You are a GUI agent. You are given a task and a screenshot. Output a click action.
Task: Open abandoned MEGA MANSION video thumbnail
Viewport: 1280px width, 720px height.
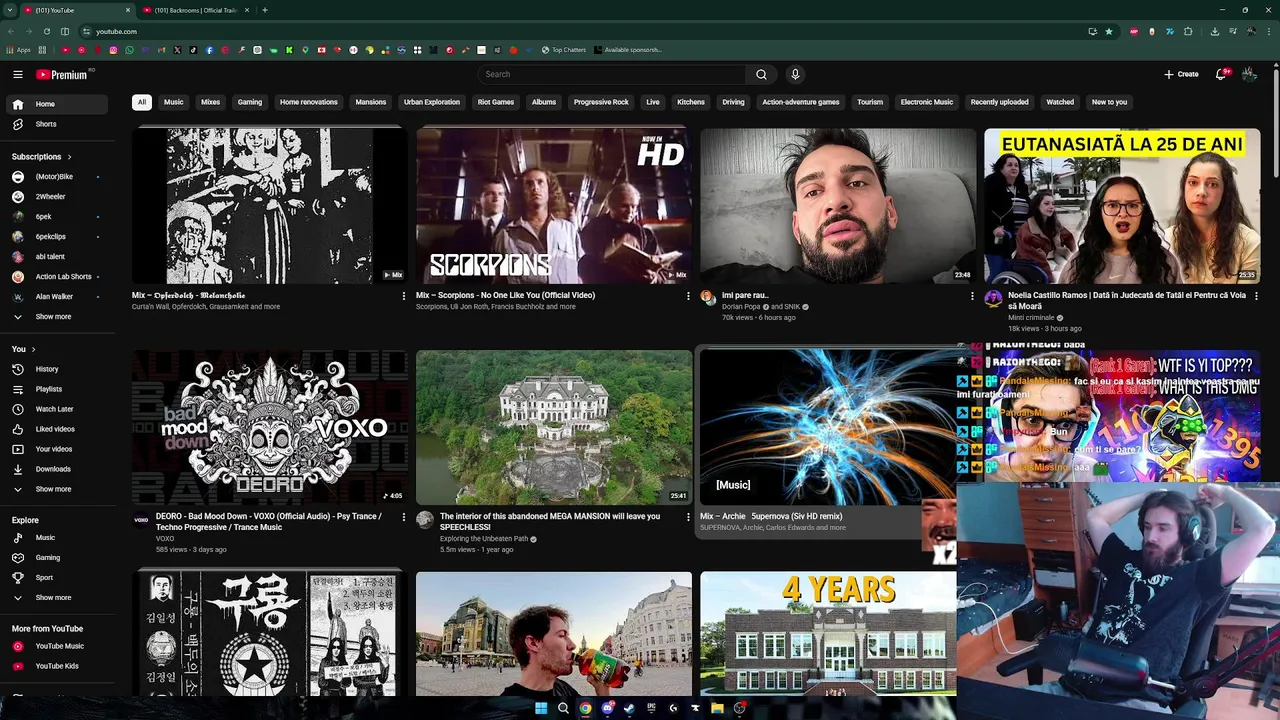pyautogui.click(x=554, y=427)
